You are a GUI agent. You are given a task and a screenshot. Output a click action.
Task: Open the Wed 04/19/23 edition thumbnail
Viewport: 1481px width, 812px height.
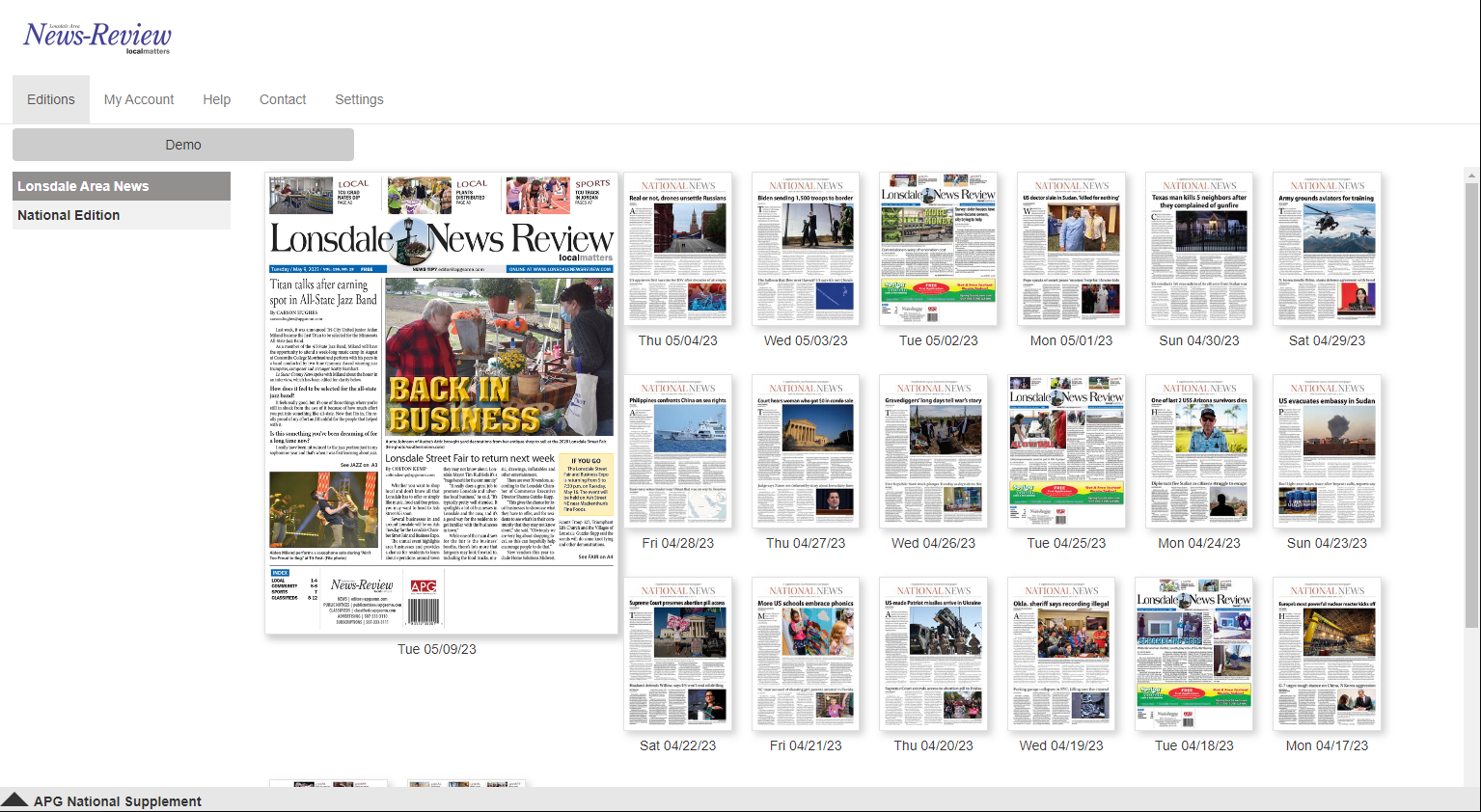1061,654
